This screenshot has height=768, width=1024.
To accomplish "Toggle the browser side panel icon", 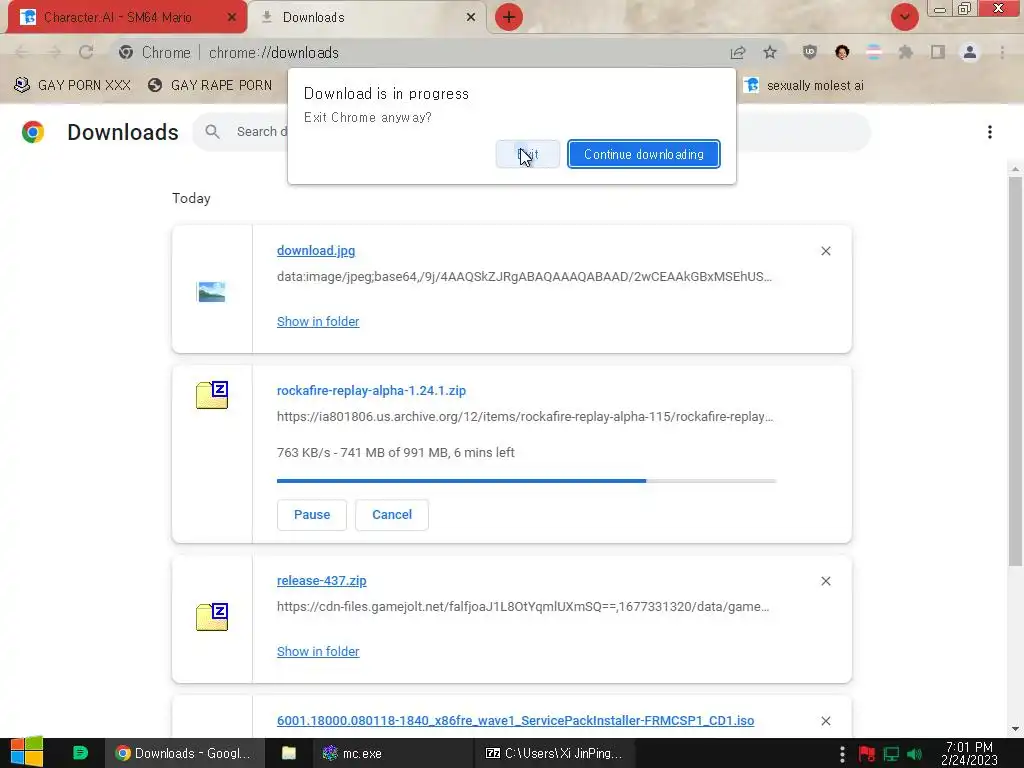I will (x=938, y=52).
